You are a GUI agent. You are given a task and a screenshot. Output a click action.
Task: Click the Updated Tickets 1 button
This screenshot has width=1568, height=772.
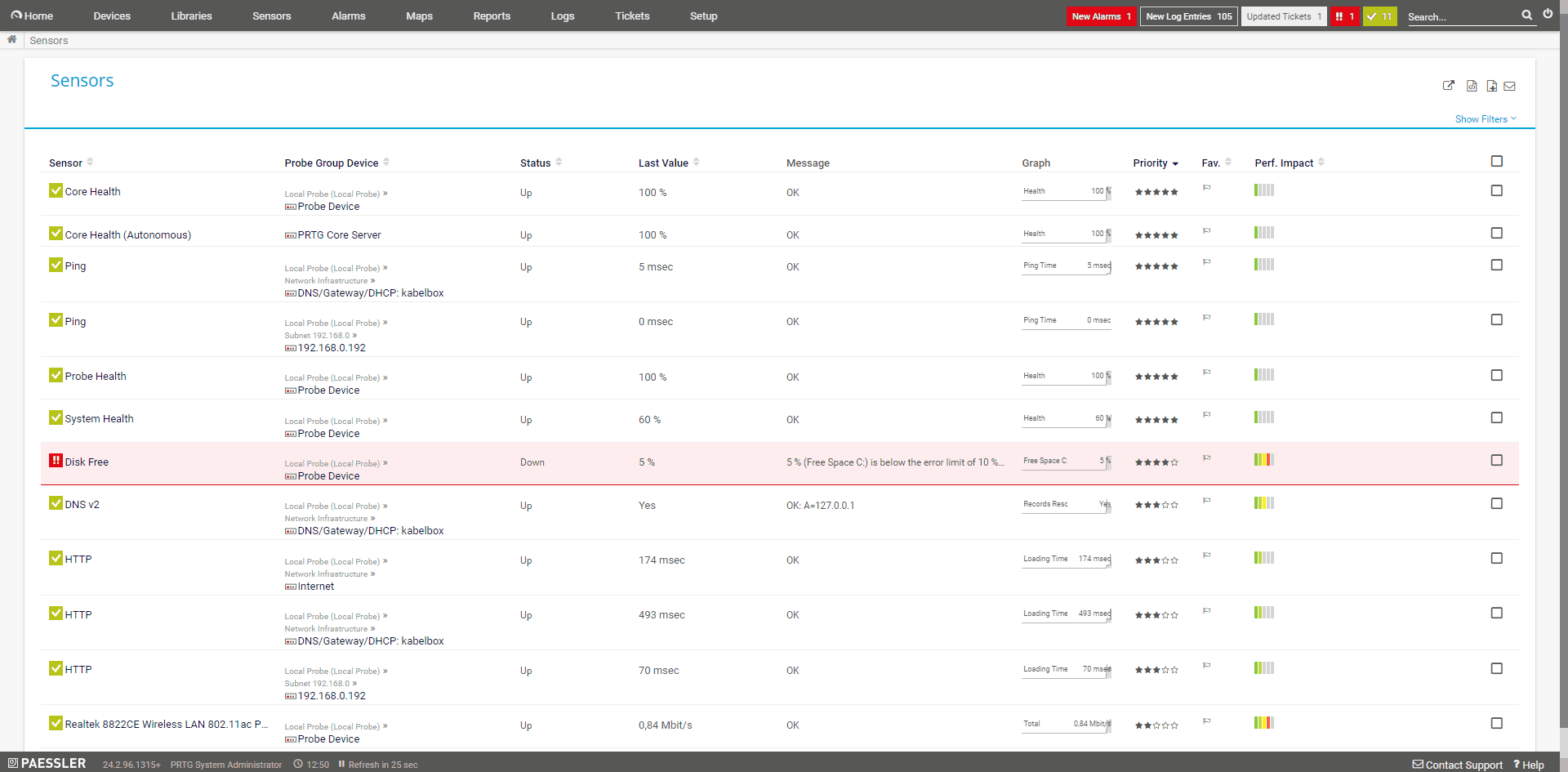(x=1284, y=16)
